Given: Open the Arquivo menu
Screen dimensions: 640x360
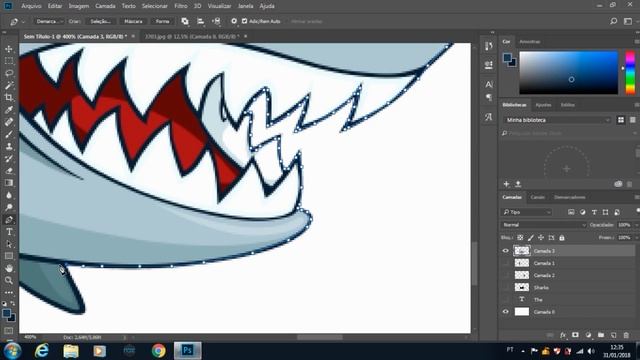Looking at the screenshot, I should point(31,6).
